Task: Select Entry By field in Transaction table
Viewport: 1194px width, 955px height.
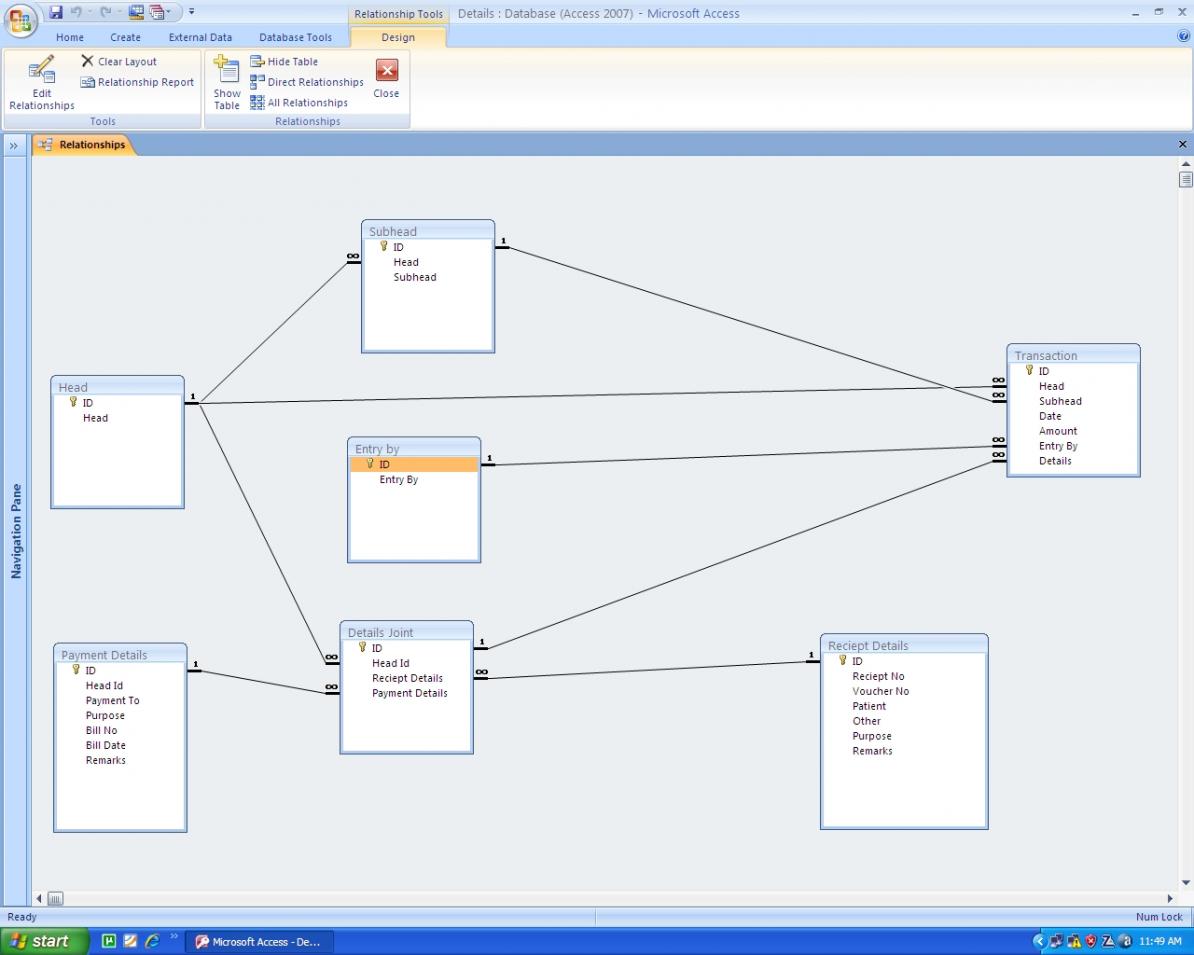Action: click(1058, 446)
